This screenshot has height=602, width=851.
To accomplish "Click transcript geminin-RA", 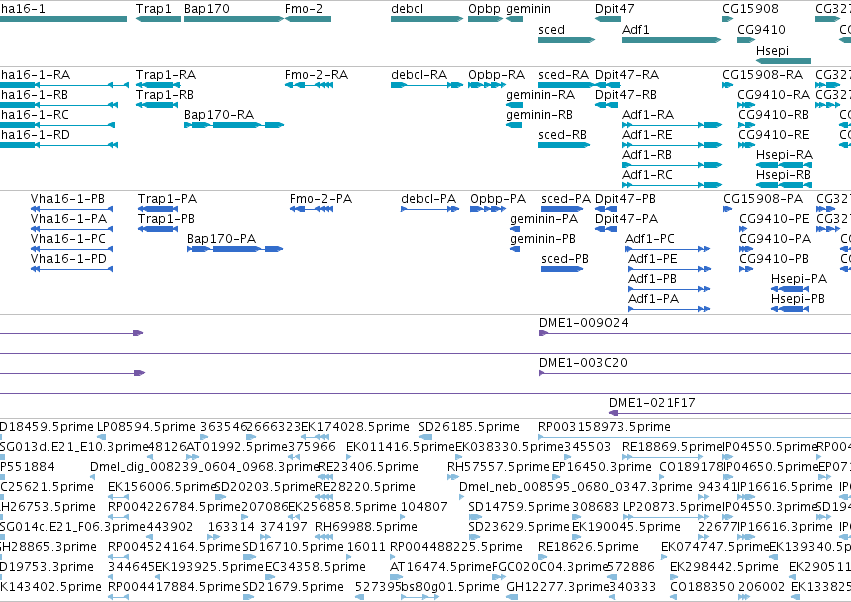I will [x=515, y=105].
